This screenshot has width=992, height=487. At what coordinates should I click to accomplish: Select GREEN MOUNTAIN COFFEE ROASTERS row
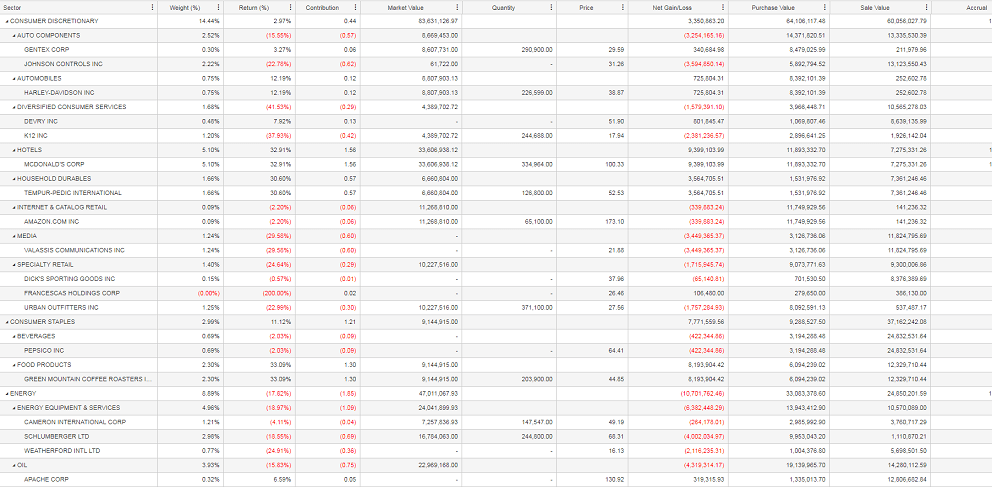496,379
